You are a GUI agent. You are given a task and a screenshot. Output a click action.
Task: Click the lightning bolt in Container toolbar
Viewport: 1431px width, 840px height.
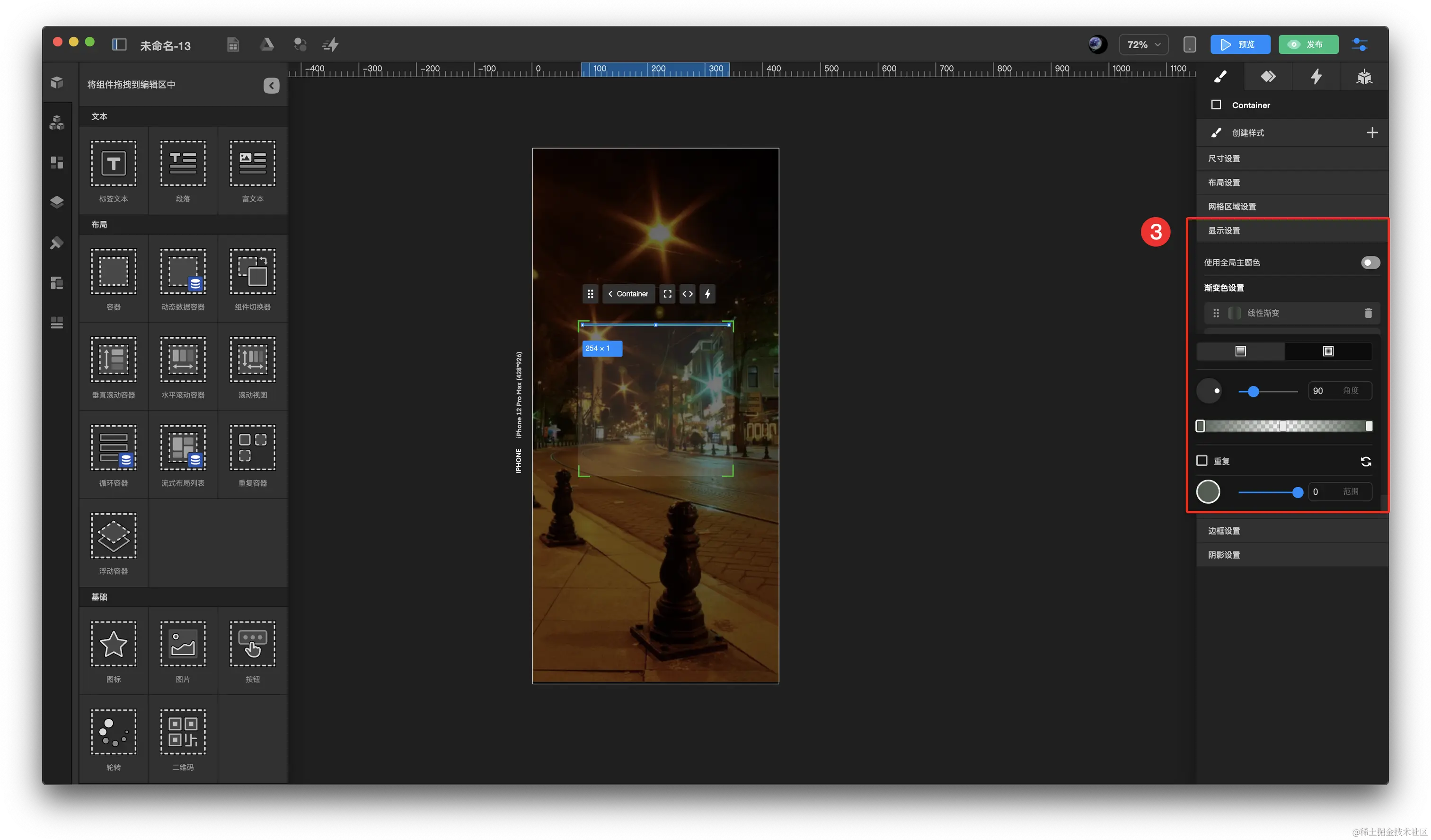point(707,294)
